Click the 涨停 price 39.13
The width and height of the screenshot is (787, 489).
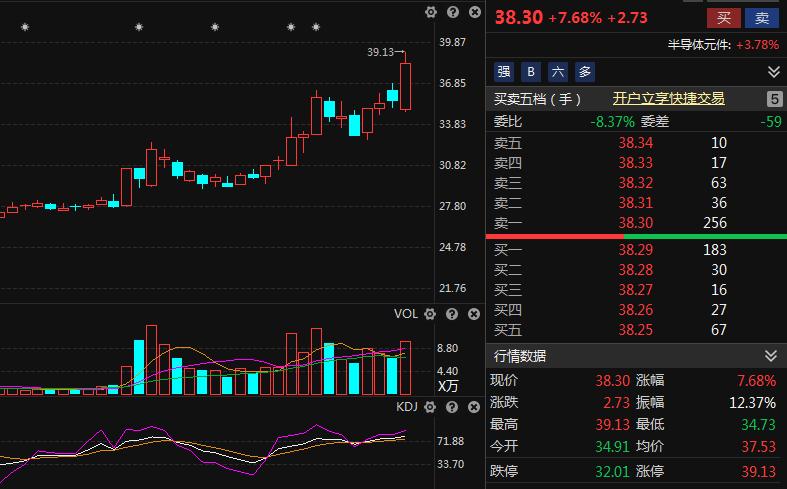pyautogui.click(x=758, y=471)
